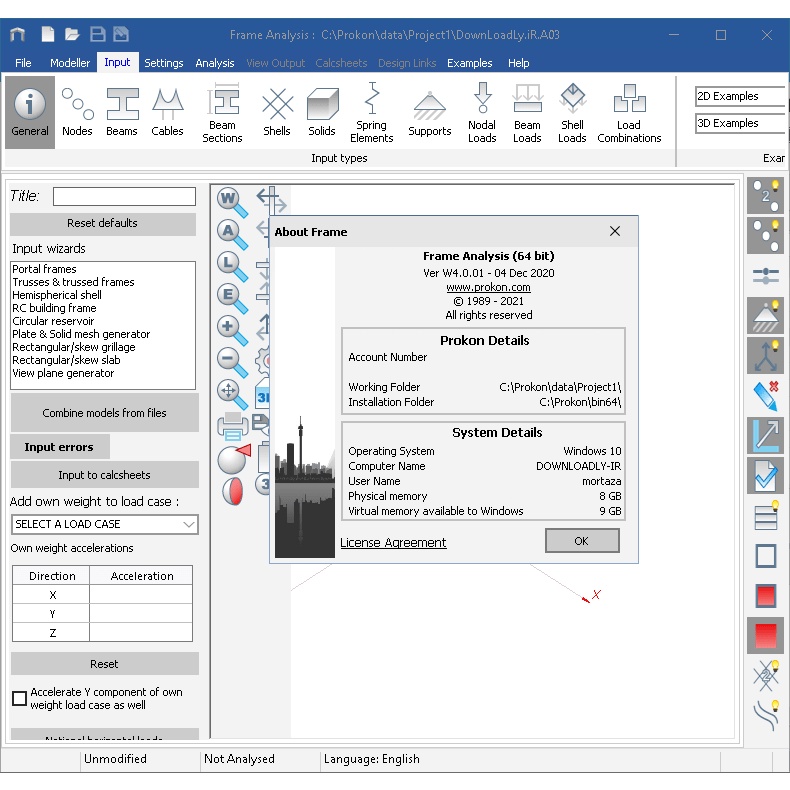The width and height of the screenshot is (790, 790).
Task: Open the Settings menu tab
Action: tap(164, 63)
